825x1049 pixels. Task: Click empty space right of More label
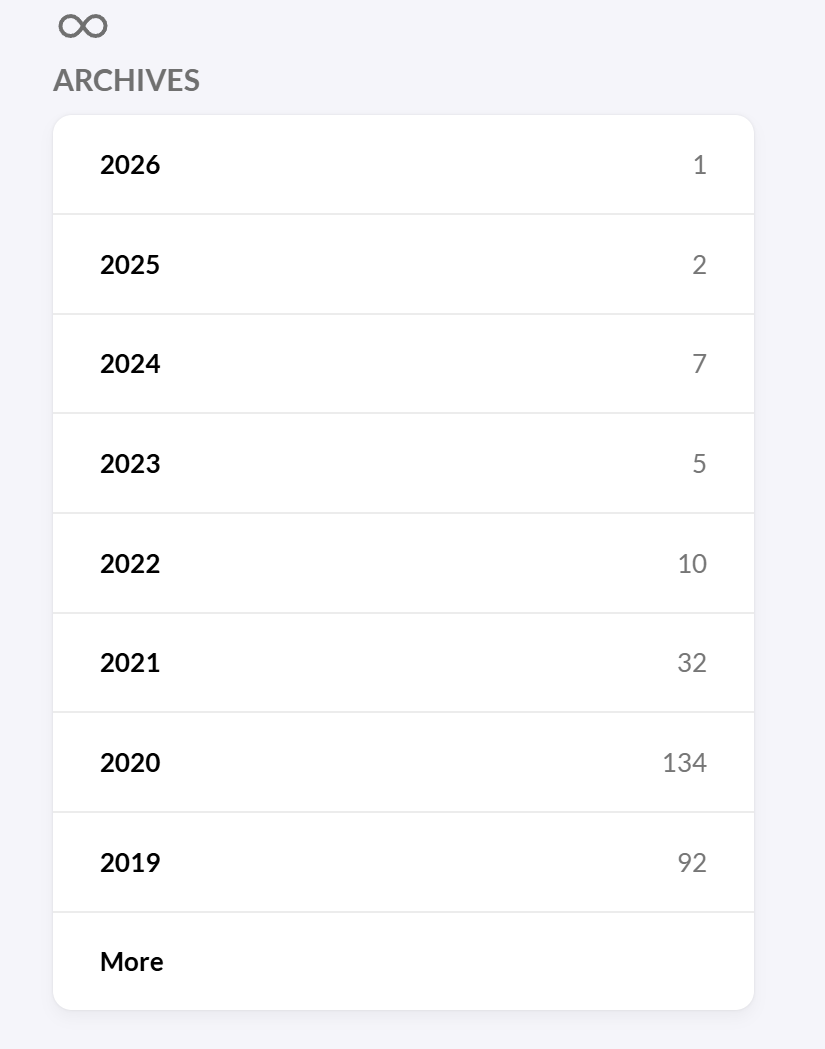click(450, 962)
